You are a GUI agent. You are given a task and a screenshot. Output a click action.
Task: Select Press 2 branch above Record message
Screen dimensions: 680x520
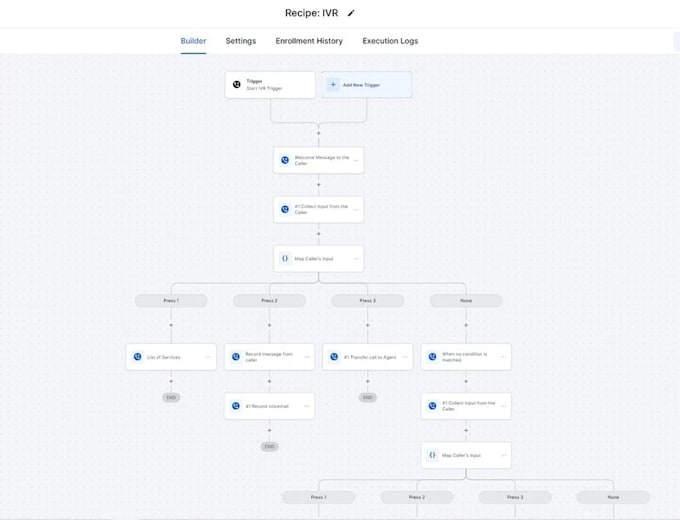point(269,301)
